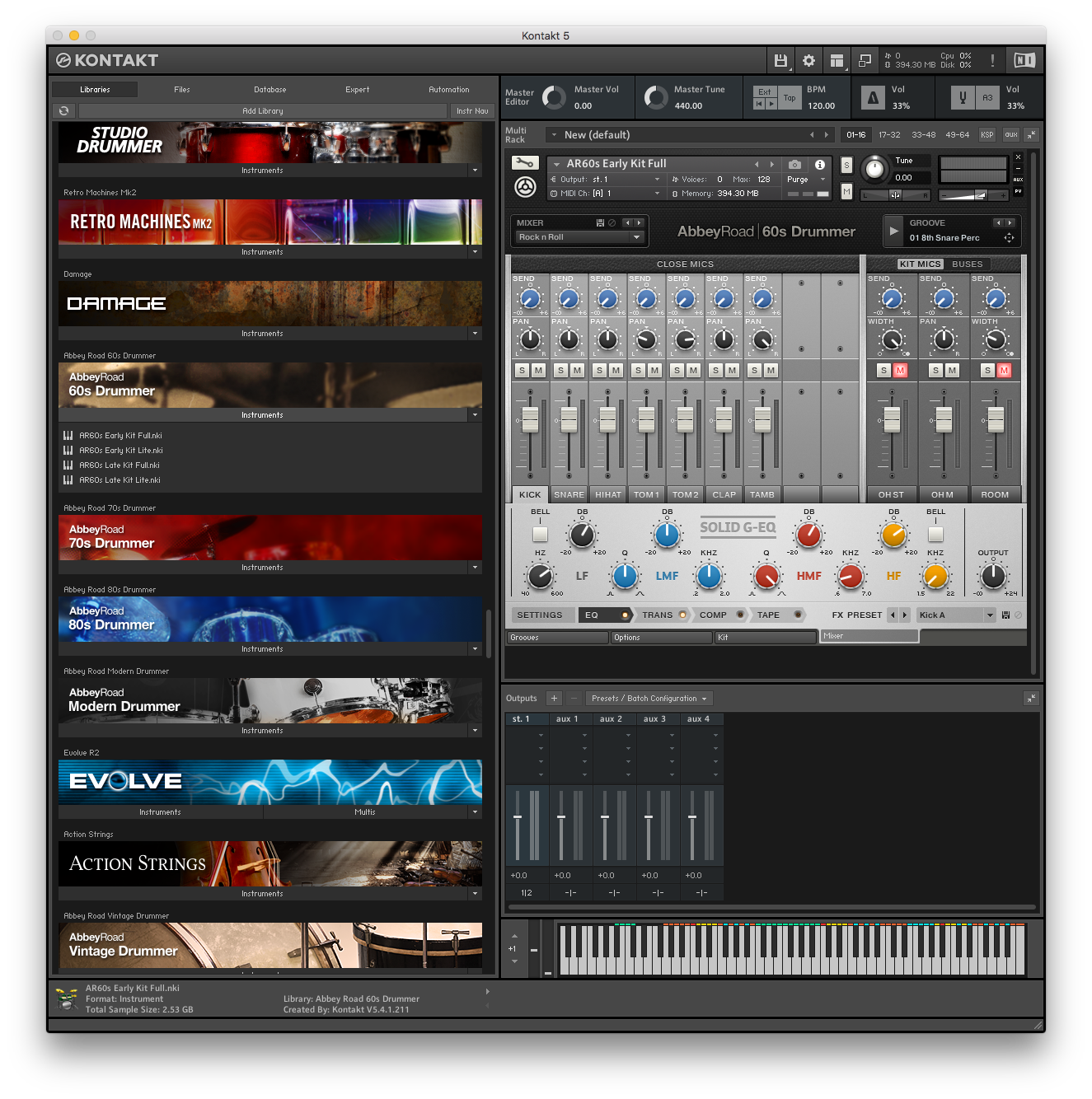Viewport: 1092px width, 1099px height.
Task: Click the Add Library button
Action: [263, 110]
